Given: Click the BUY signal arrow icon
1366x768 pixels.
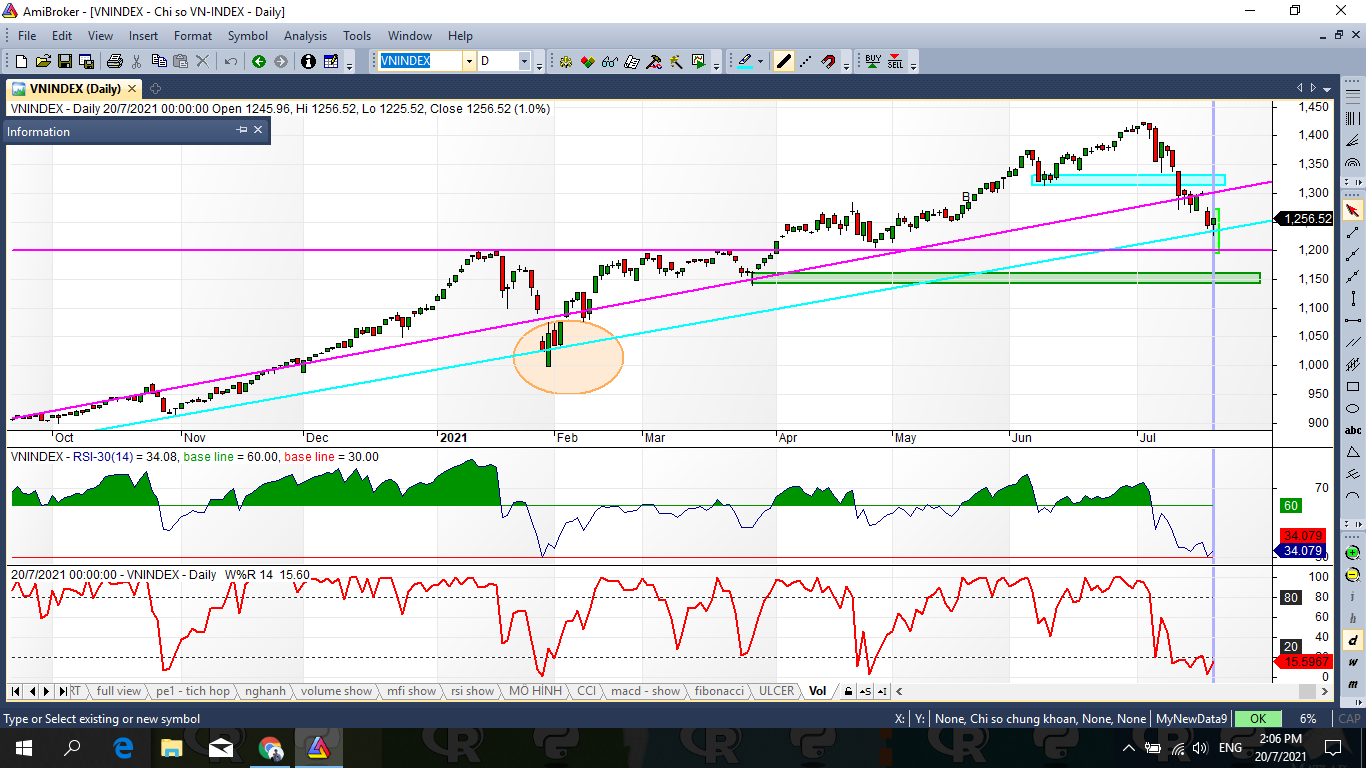Looking at the screenshot, I should (x=873, y=62).
